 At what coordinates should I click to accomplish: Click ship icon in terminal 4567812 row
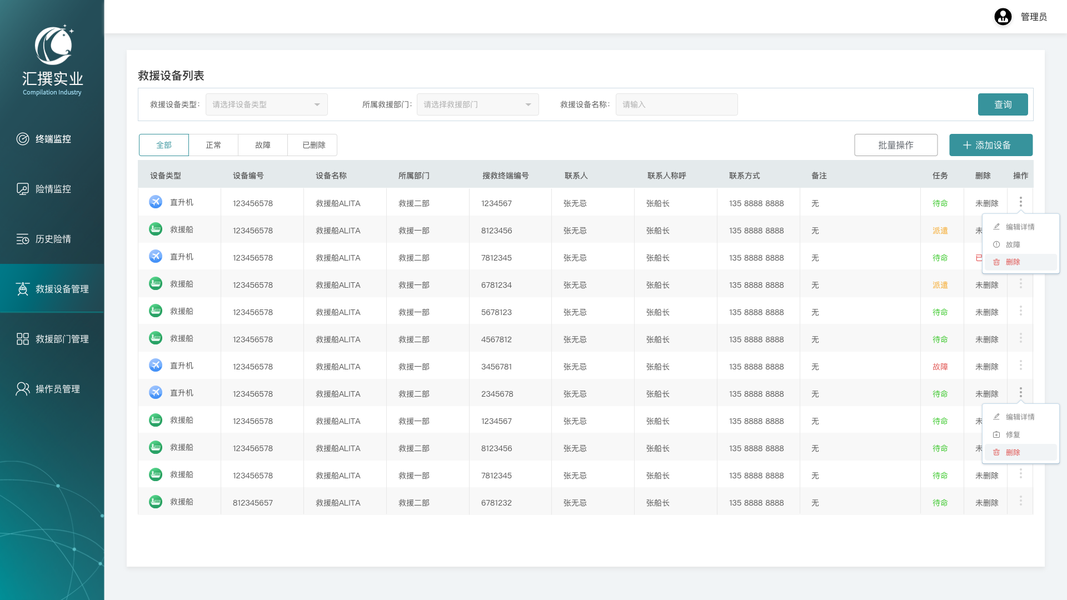156,338
